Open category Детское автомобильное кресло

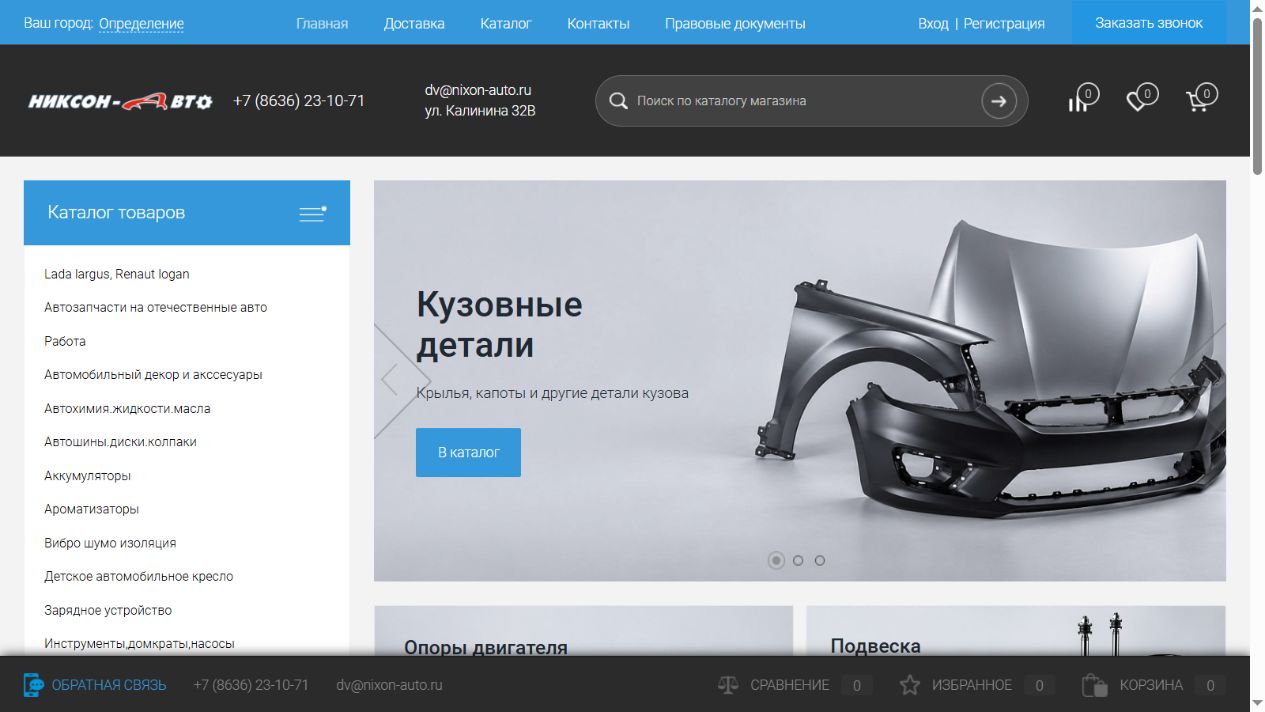point(139,576)
